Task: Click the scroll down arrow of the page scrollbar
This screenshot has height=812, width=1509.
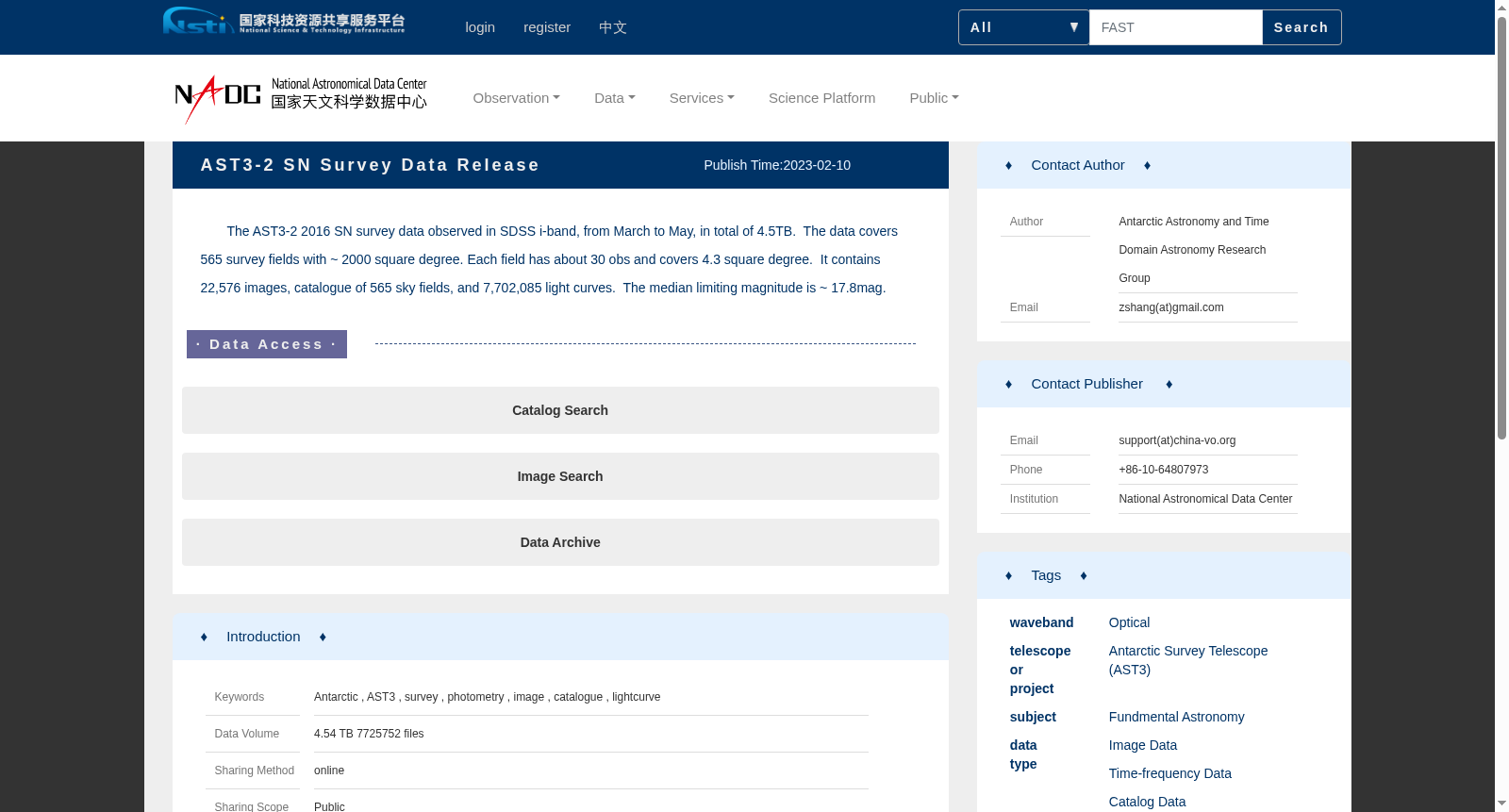Action: pos(1501,804)
